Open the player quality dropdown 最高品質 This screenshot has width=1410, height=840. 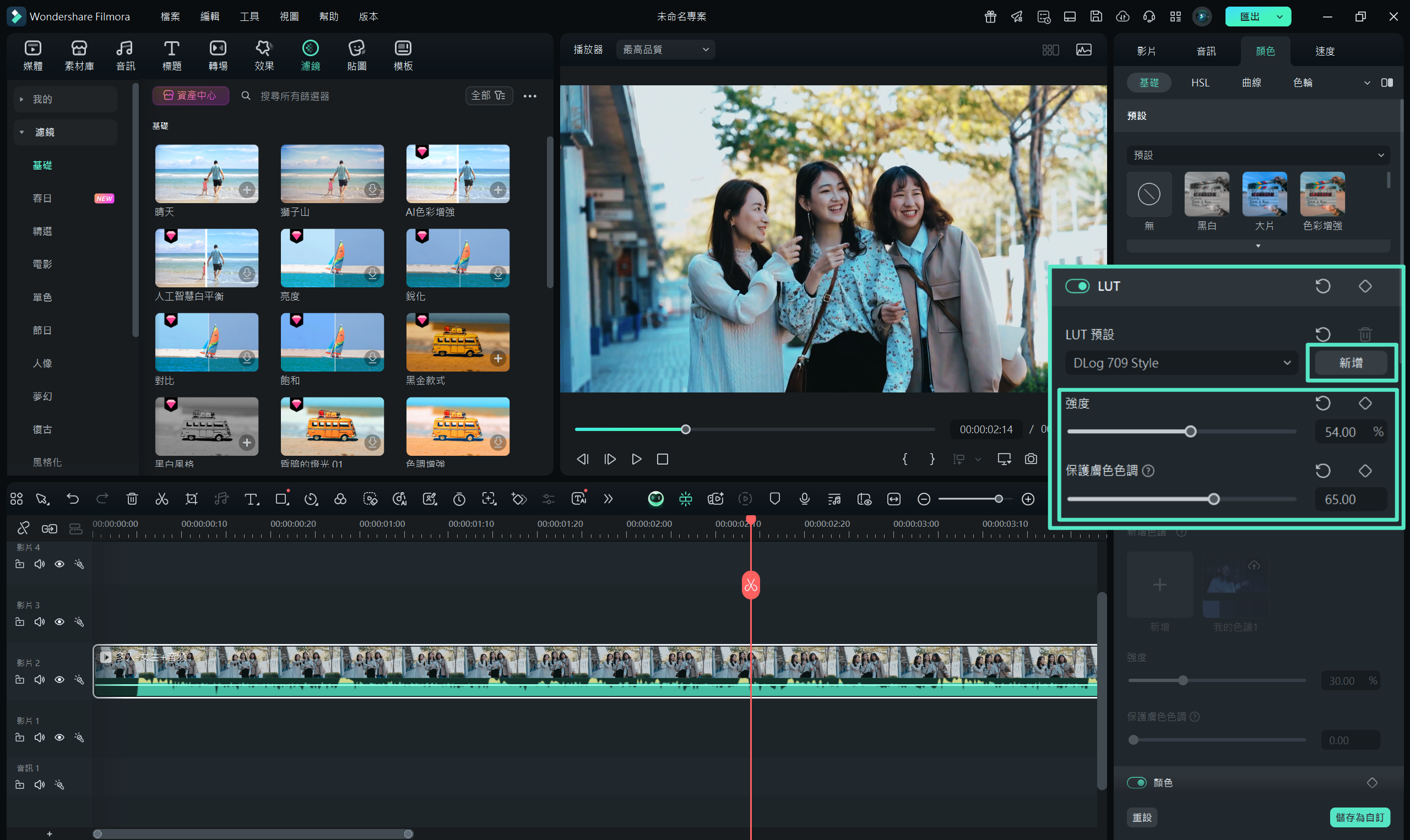coord(665,49)
